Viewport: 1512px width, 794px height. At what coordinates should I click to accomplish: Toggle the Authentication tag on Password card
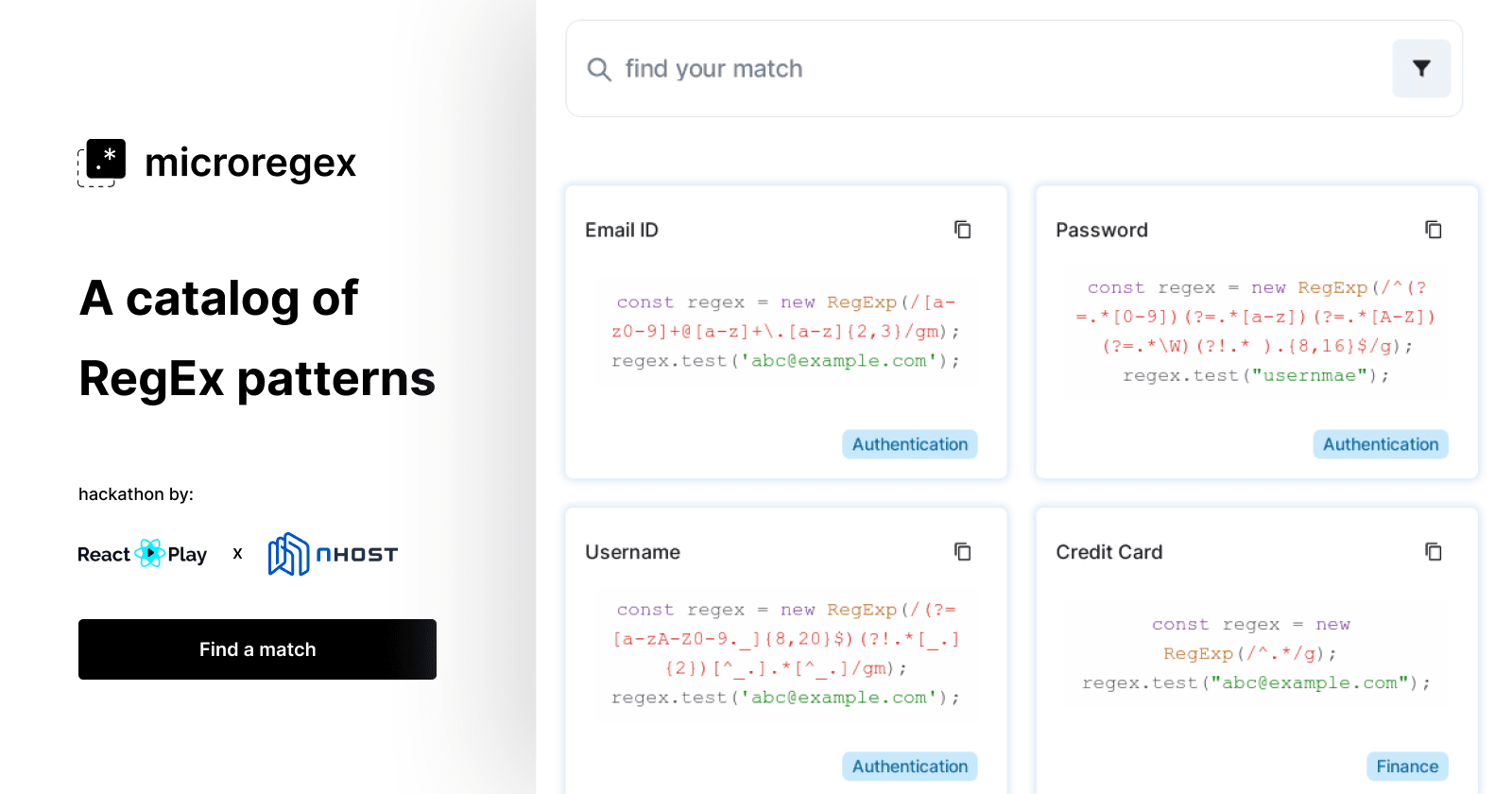point(1380,444)
